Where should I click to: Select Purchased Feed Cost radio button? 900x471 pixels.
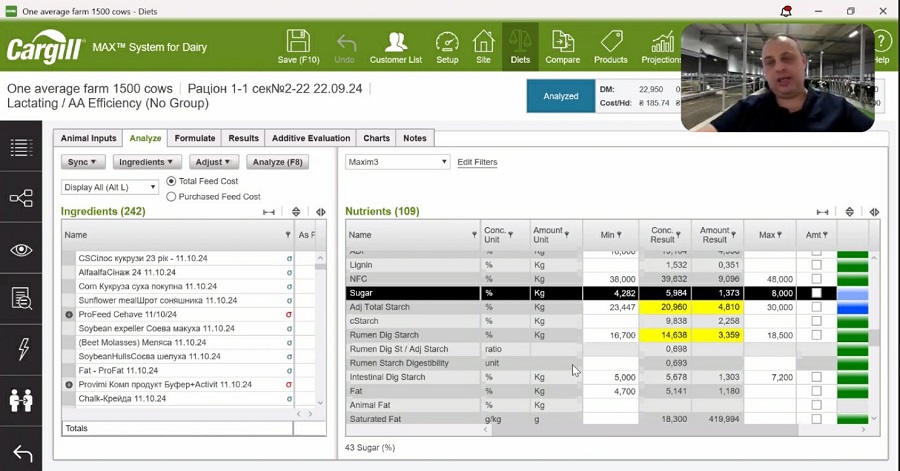[171, 196]
